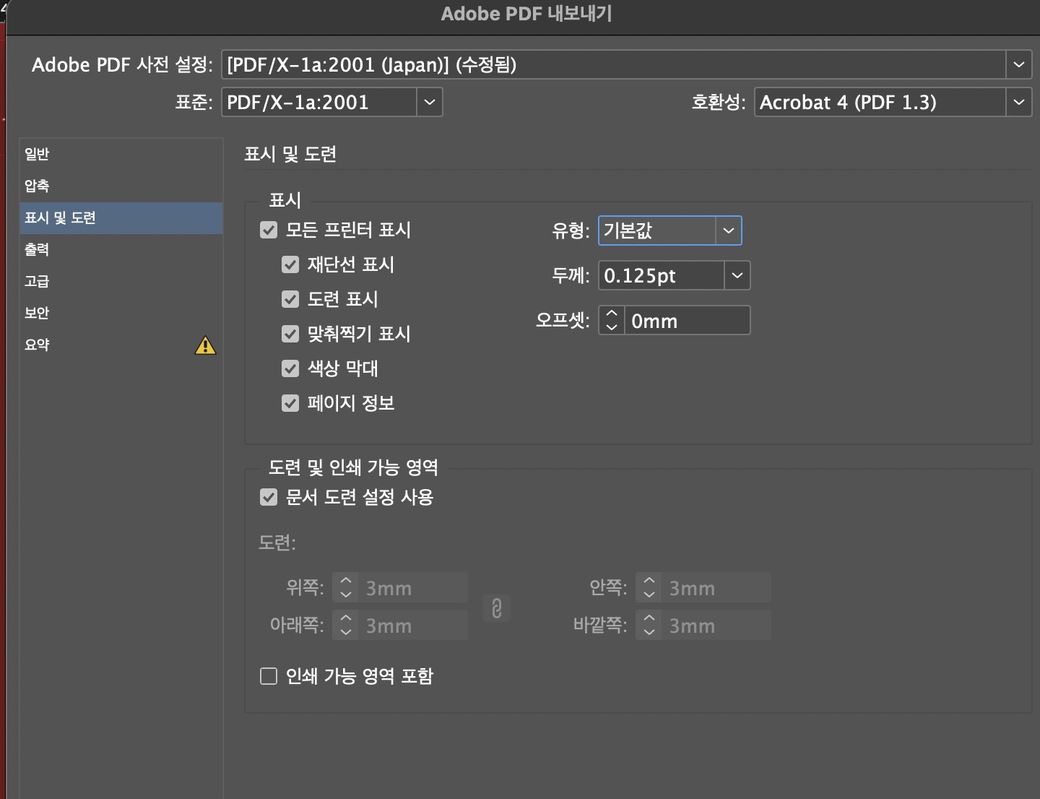
Task: Toggle 맞춰찍기 표시 checkbox
Action: pos(291,334)
